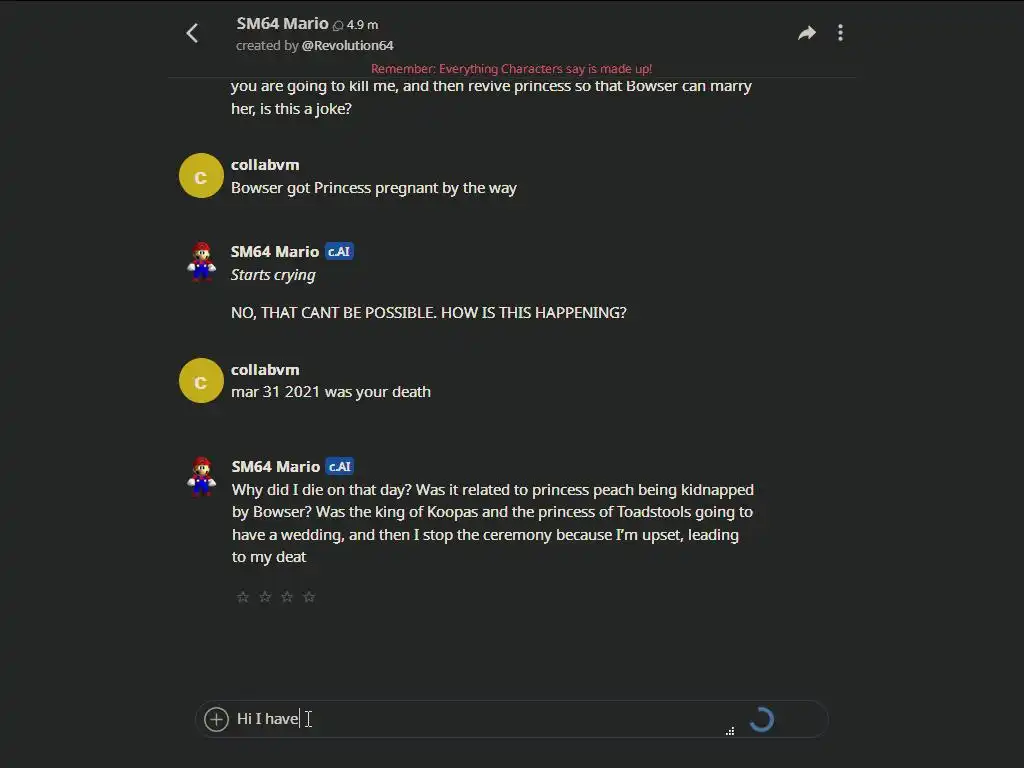Image resolution: width=1024 pixels, height=768 pixels.
Task: Click the SM64 Mario chat title
Action: 282,23
